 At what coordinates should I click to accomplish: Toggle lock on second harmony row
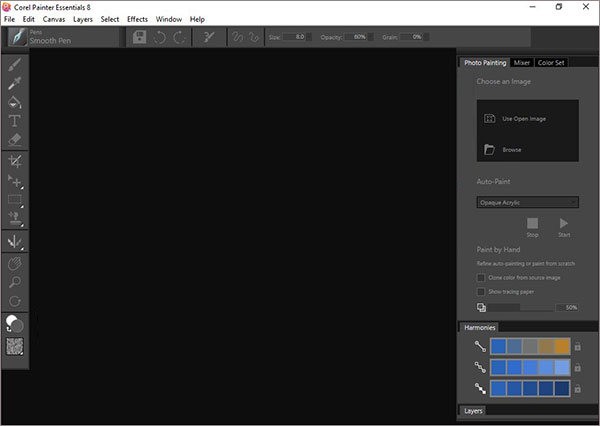tap(577, 368)
